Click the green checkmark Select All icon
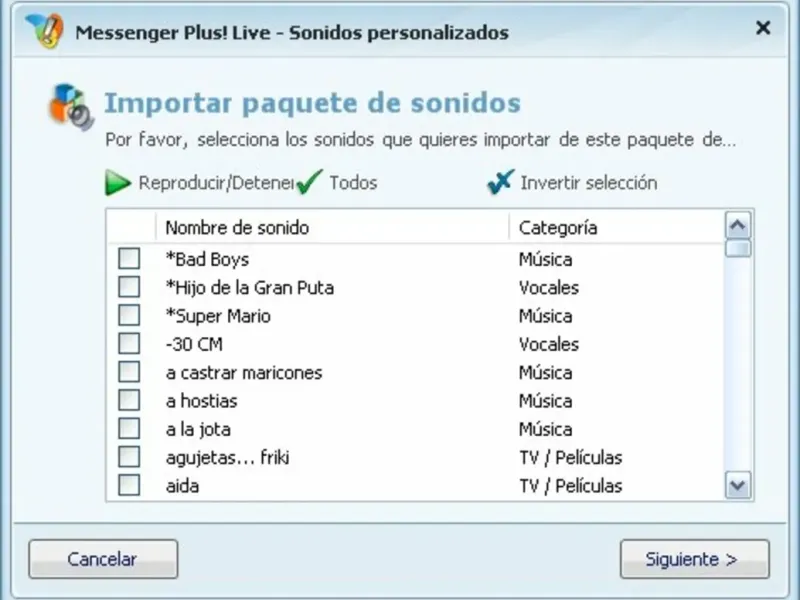Image resolution: width=800 pixels, height=600 pixels. [310, 183]
